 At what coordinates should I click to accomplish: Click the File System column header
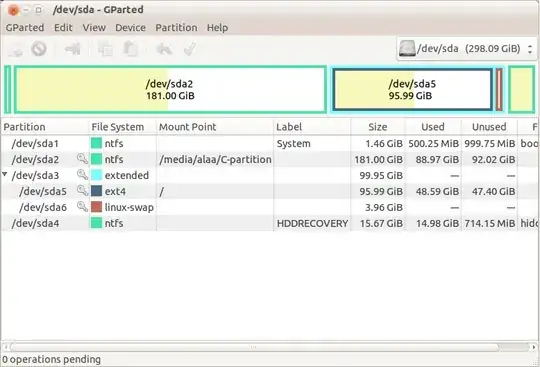pyautogui.click(x=118, y=127)
